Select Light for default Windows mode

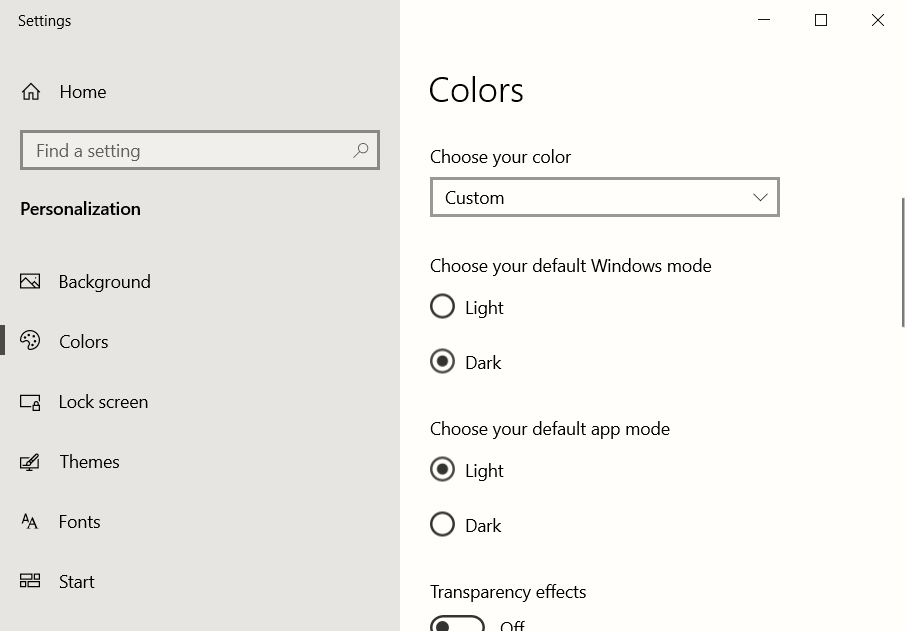[x=443, y=307]
